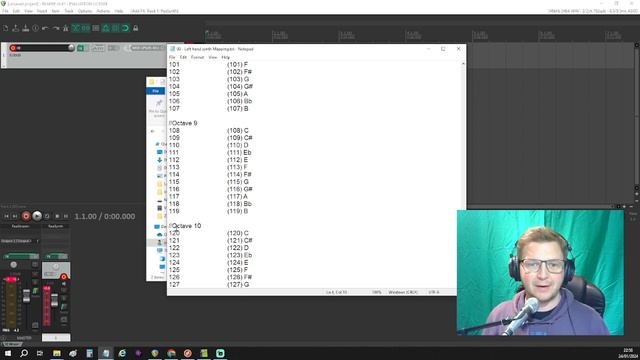Click the transport Stop button
Screen dimensions: 640x360
(x=57, y=216)
